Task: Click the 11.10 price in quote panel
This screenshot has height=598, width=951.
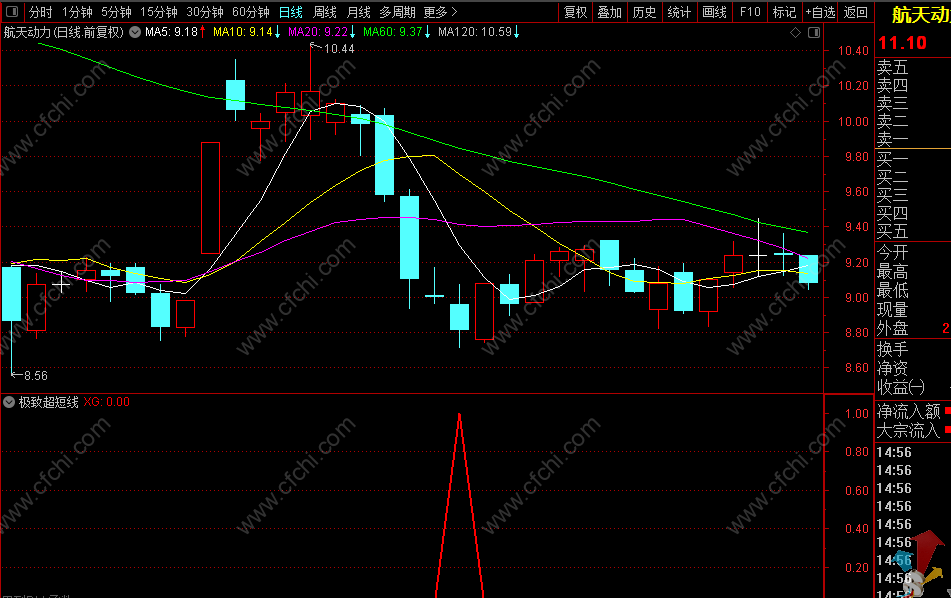Action: click(902, 43)
